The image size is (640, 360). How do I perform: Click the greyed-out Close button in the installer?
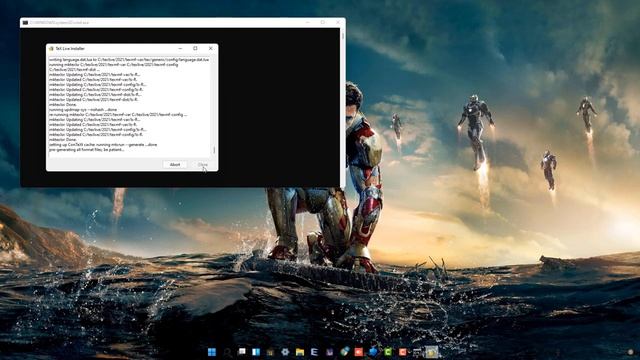coord(202,164)
